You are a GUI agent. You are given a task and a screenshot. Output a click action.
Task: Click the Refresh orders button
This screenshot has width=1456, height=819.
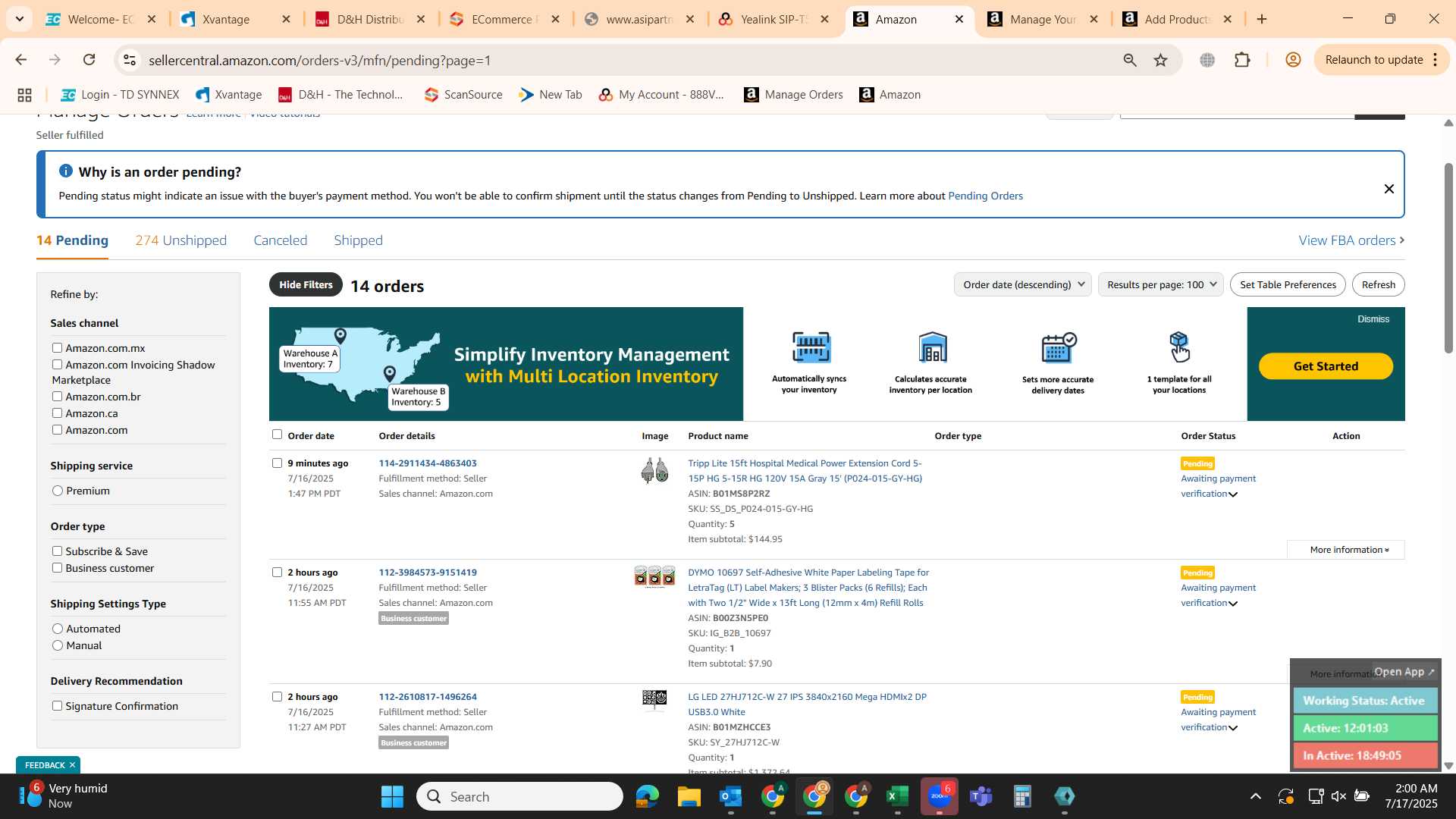(x=1378, y=284)
